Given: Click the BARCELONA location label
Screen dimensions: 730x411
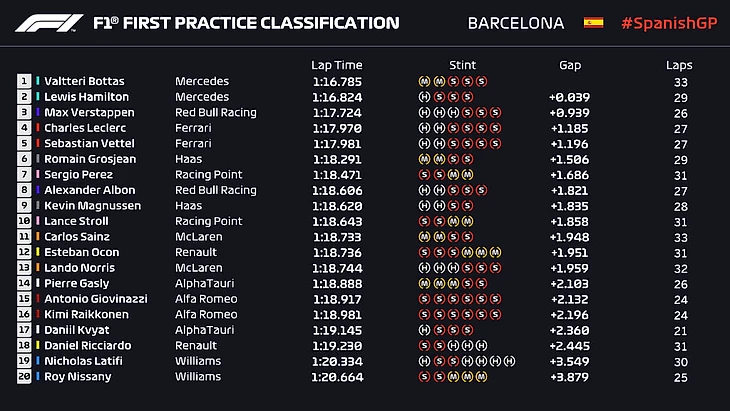Looking at the screenshot, I should point(515,23).
